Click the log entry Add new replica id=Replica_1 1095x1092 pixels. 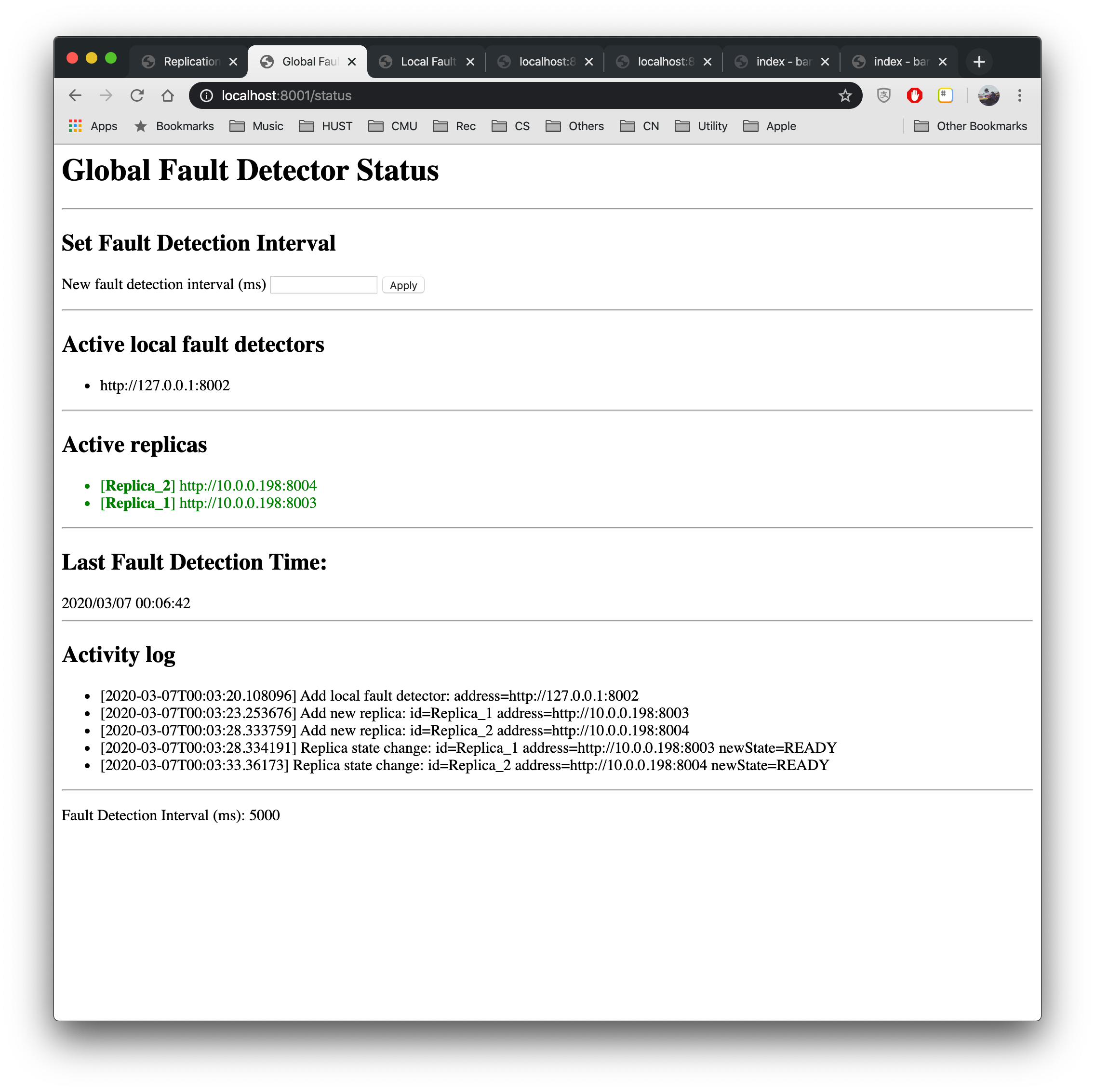click(x=394, y=713)
